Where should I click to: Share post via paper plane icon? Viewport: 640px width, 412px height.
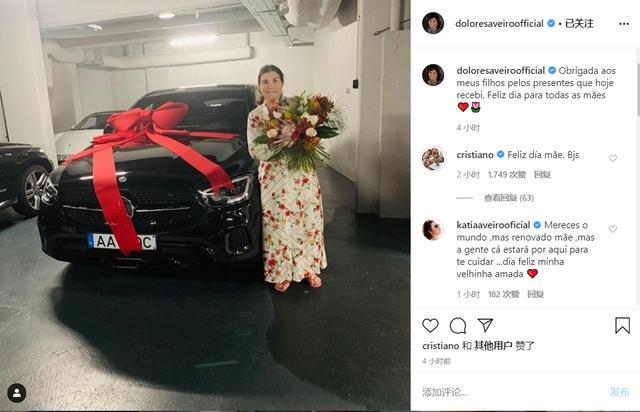[x=485, y=325]
